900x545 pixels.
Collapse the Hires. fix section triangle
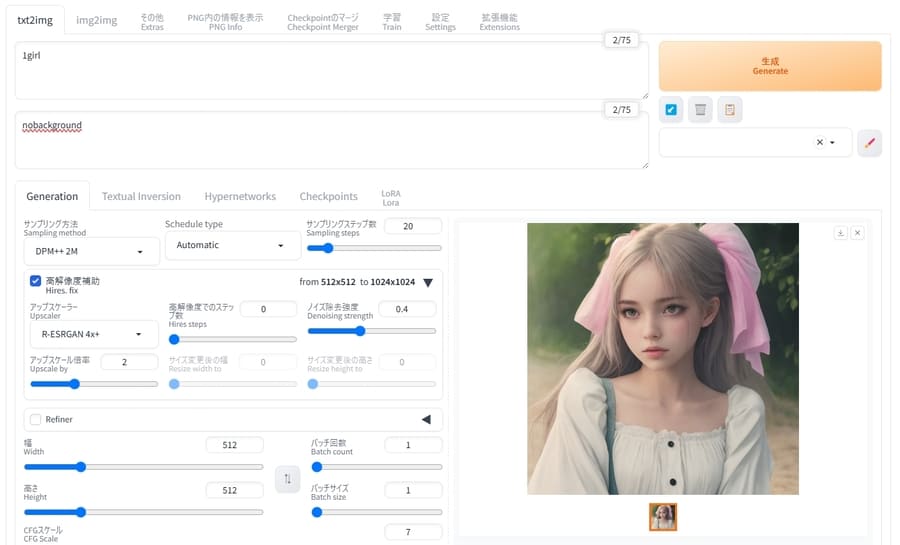[x=428, y=282]
